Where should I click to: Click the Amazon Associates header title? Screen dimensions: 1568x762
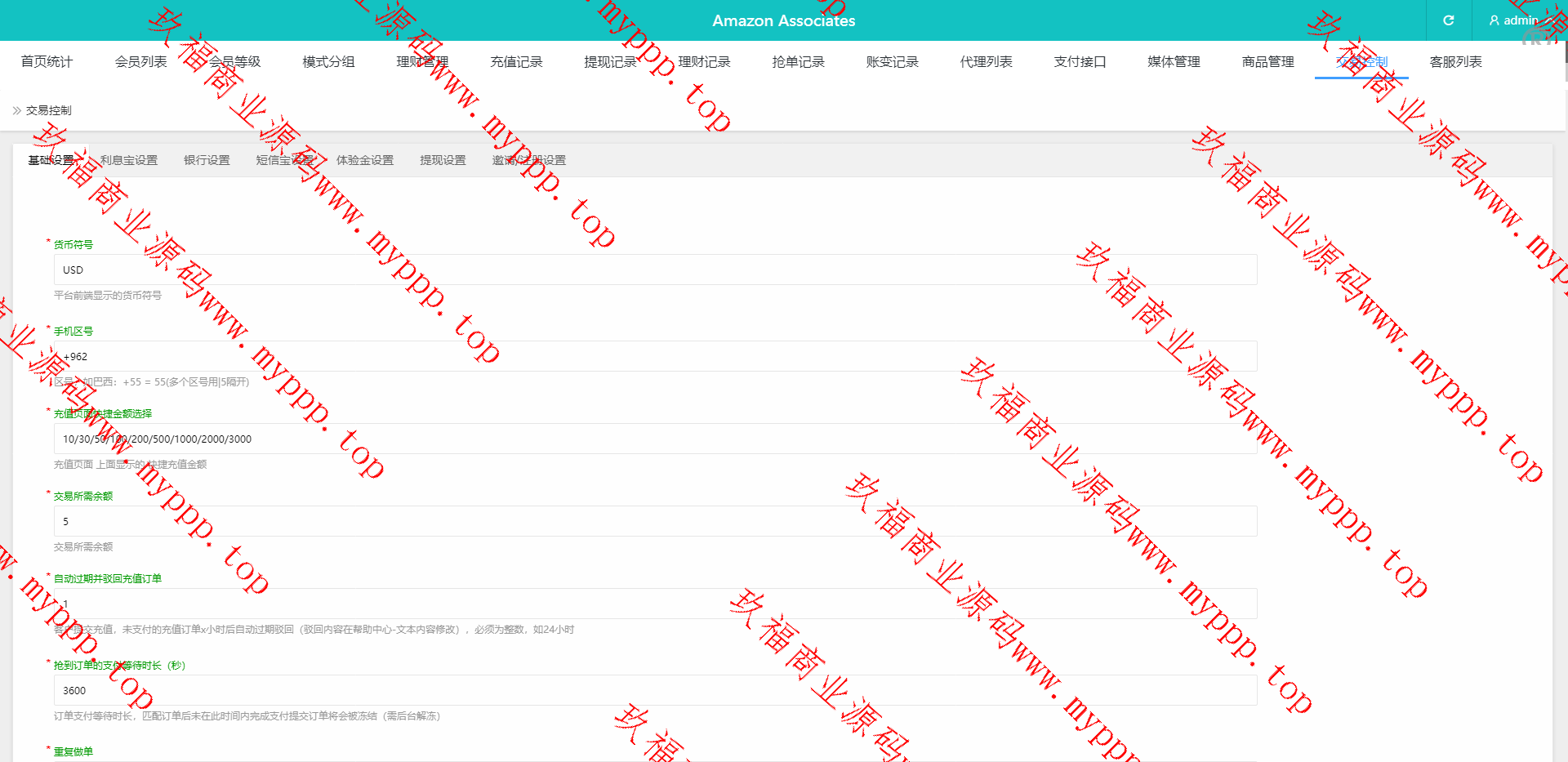pos(783,20)
